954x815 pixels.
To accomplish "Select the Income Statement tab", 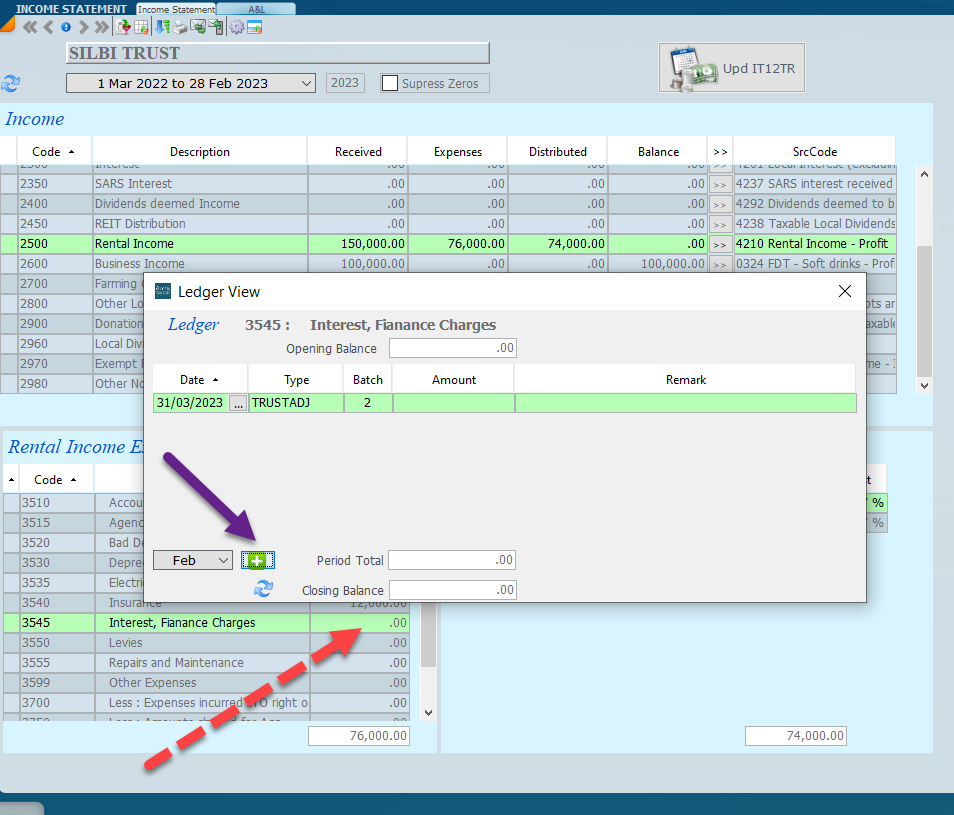I will (176, 9).
